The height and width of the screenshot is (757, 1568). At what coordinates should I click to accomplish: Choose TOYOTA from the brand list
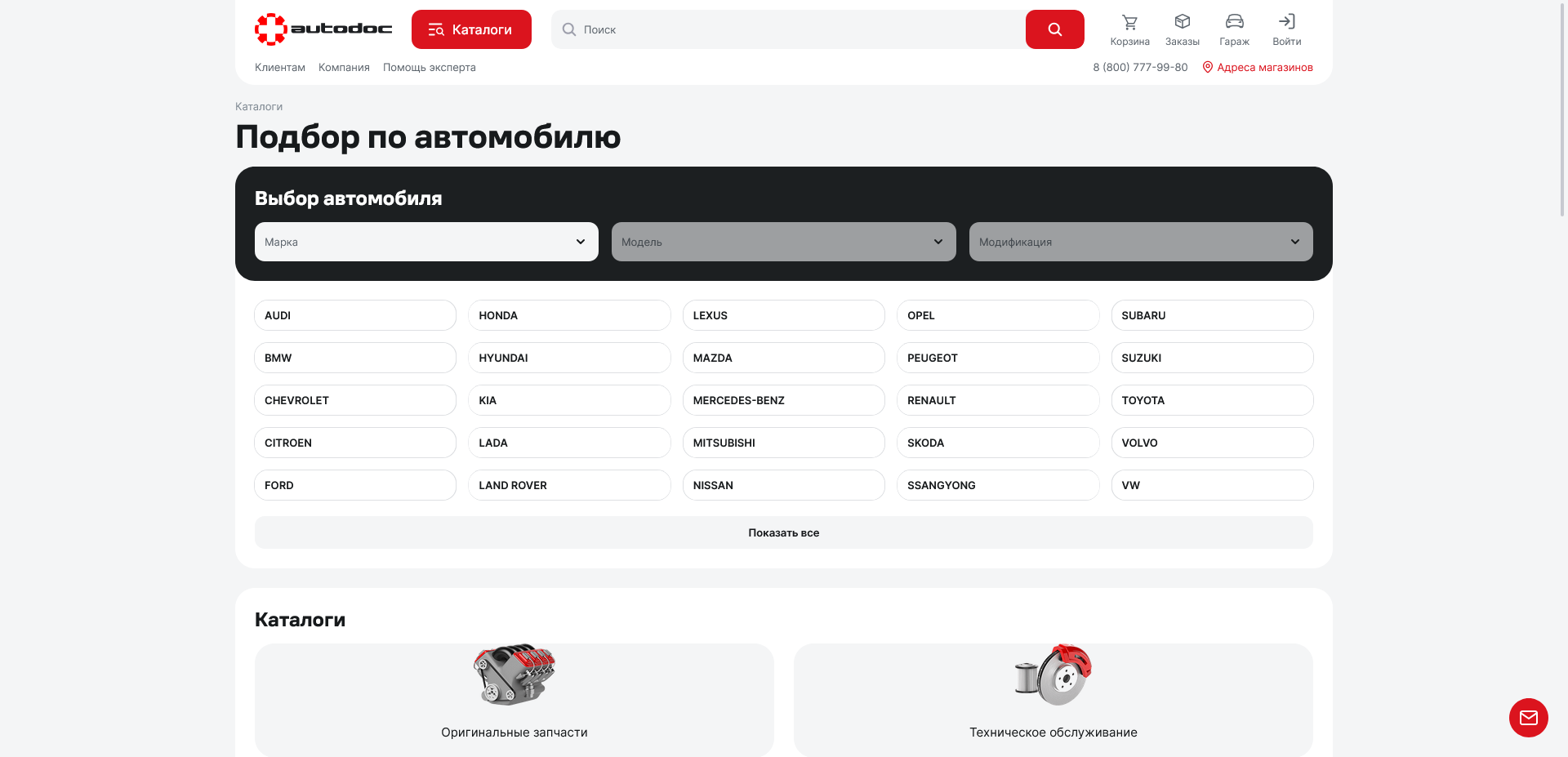click(x=1212, y=400)
